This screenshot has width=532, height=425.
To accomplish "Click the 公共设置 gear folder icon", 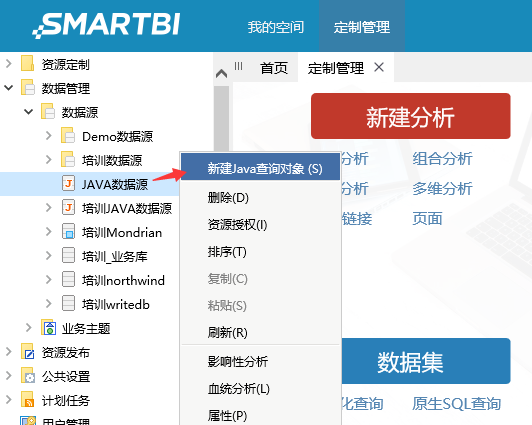I will coord(27,376).
